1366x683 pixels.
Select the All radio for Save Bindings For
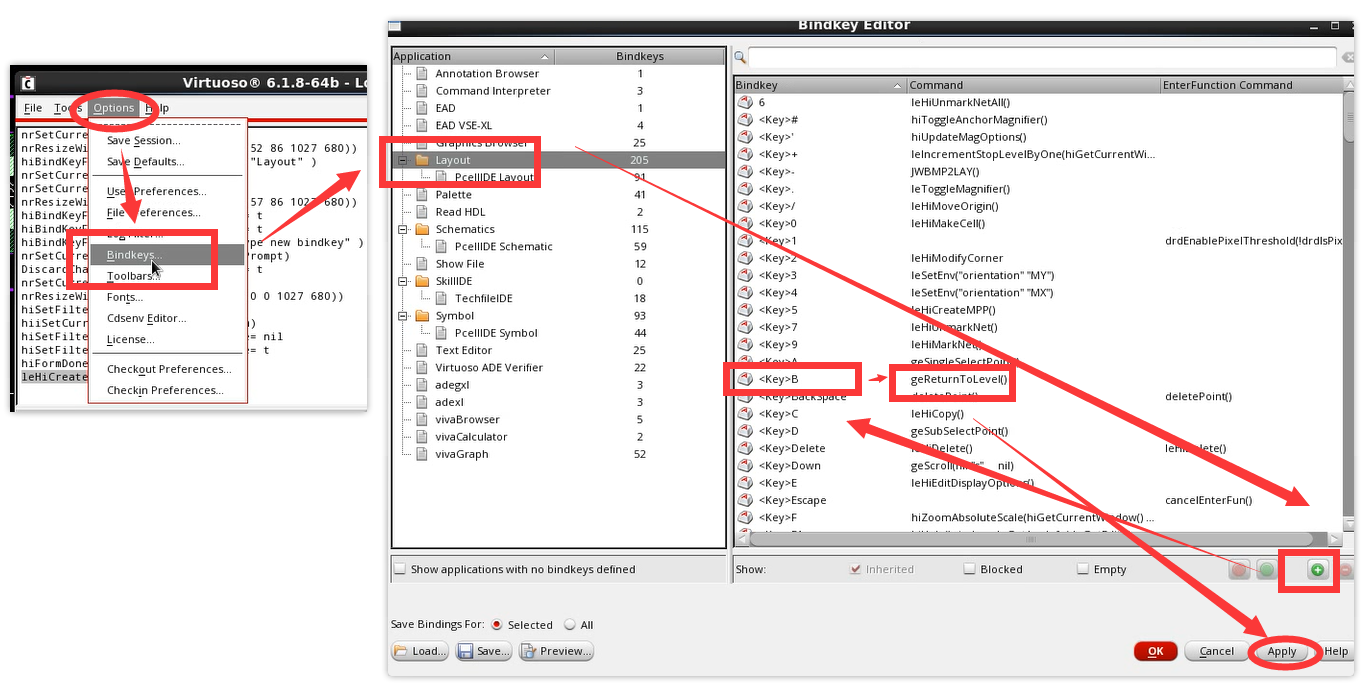click(570, 625)
